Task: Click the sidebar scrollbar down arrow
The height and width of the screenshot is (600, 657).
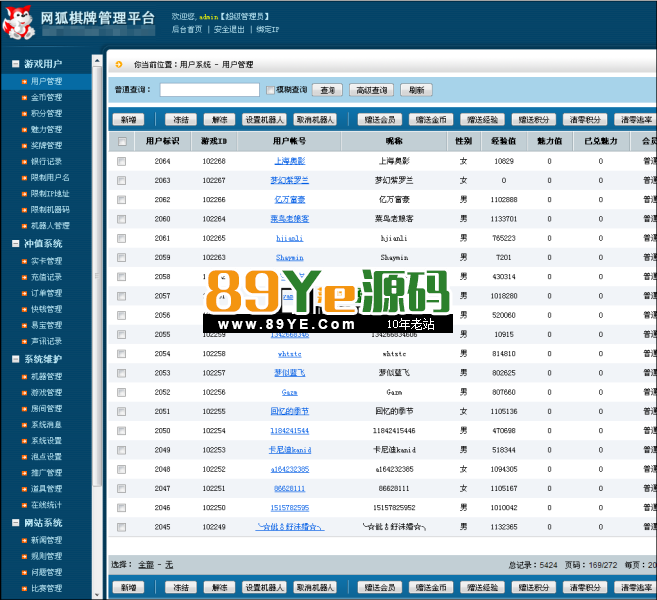Action: 98,593
